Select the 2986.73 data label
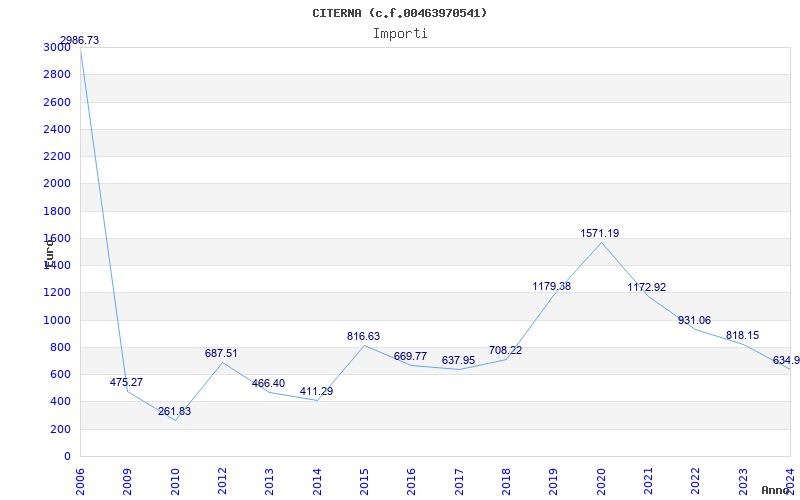Screen dimensions: 800x500 [x=80, y=40]
